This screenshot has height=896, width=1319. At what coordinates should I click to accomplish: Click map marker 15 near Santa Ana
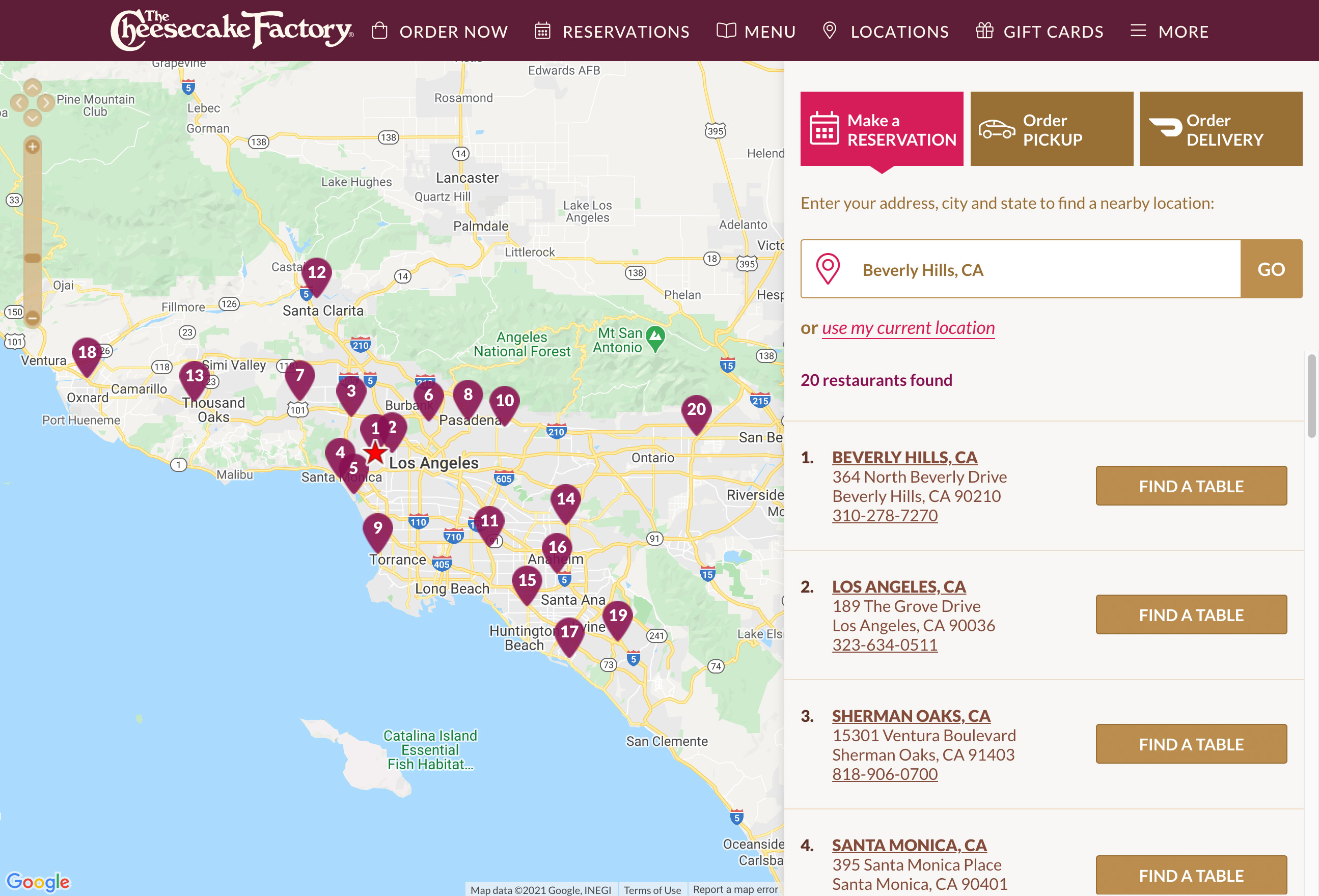527,582
